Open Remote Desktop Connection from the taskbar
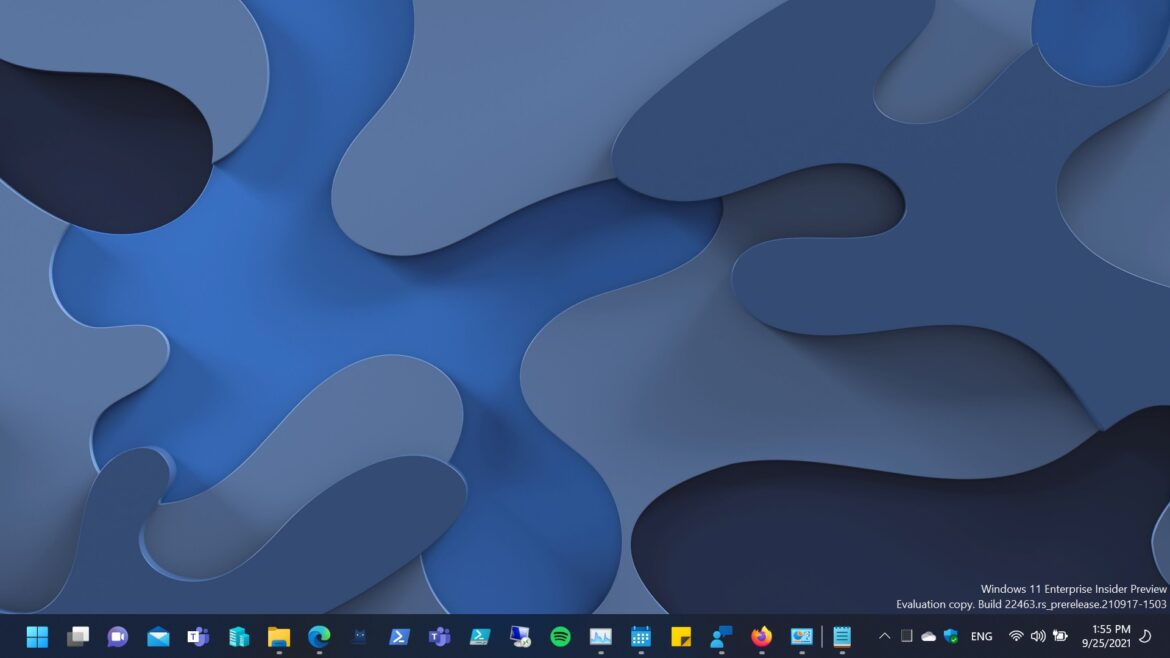The image size is (1170, 658). click(x=520, y=636)
